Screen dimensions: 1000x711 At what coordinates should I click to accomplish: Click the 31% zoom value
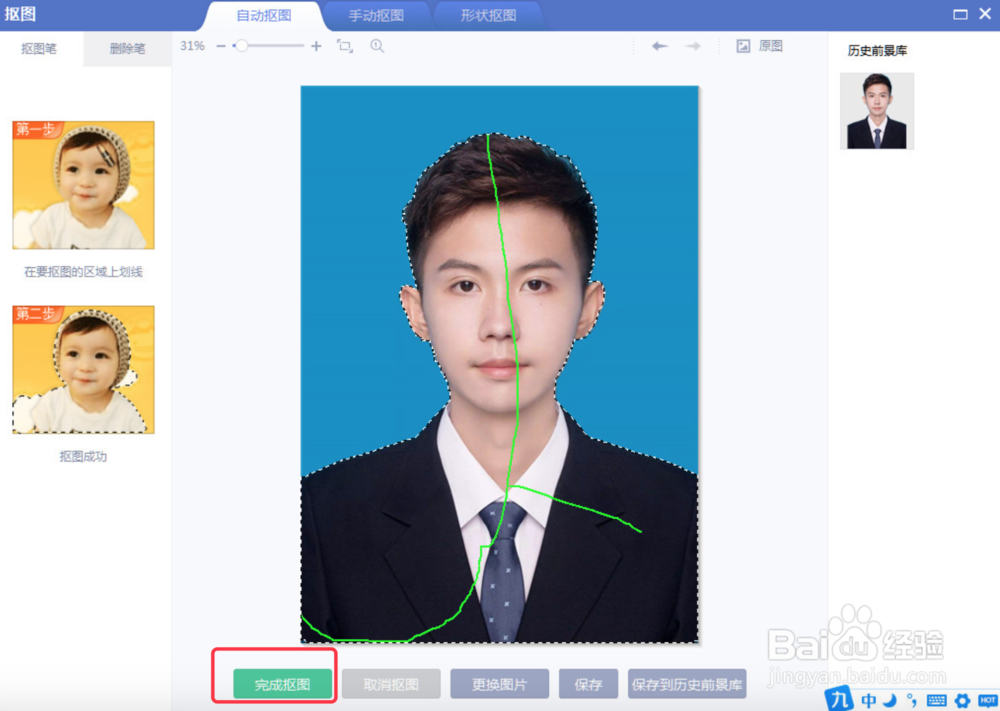click(x=192, y=46)
